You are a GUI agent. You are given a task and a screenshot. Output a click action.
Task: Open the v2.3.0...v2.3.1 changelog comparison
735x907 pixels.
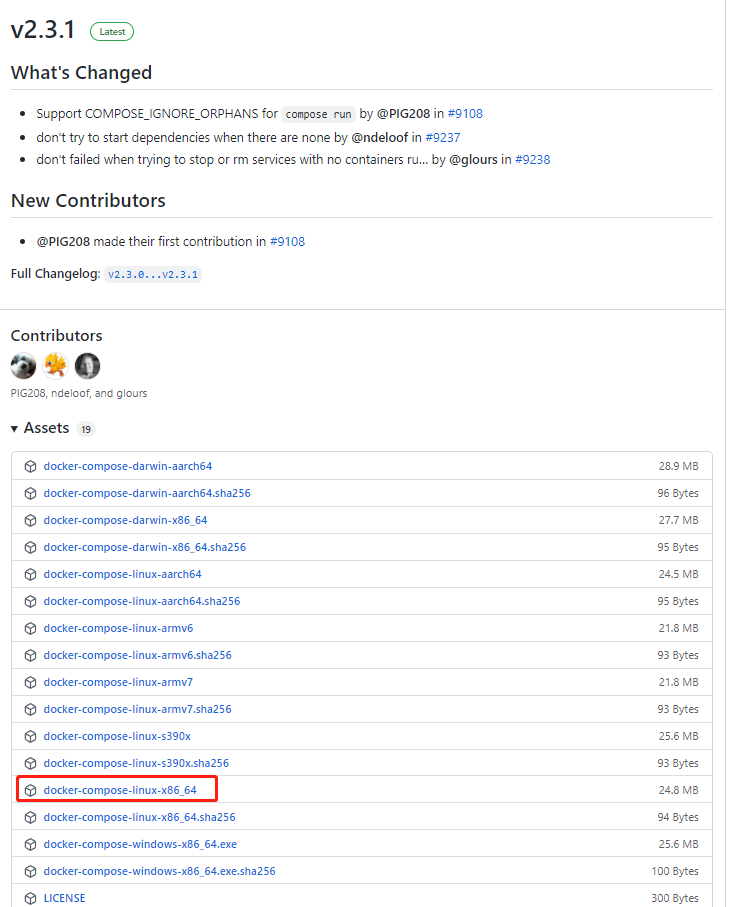pyautogui.click(x=153, y=274)
